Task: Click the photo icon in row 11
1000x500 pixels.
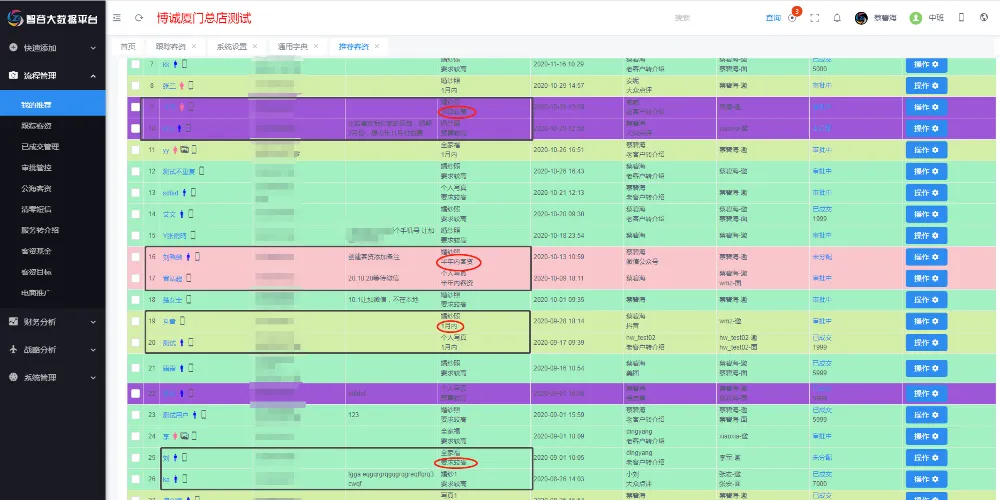Action: (184, 150)
